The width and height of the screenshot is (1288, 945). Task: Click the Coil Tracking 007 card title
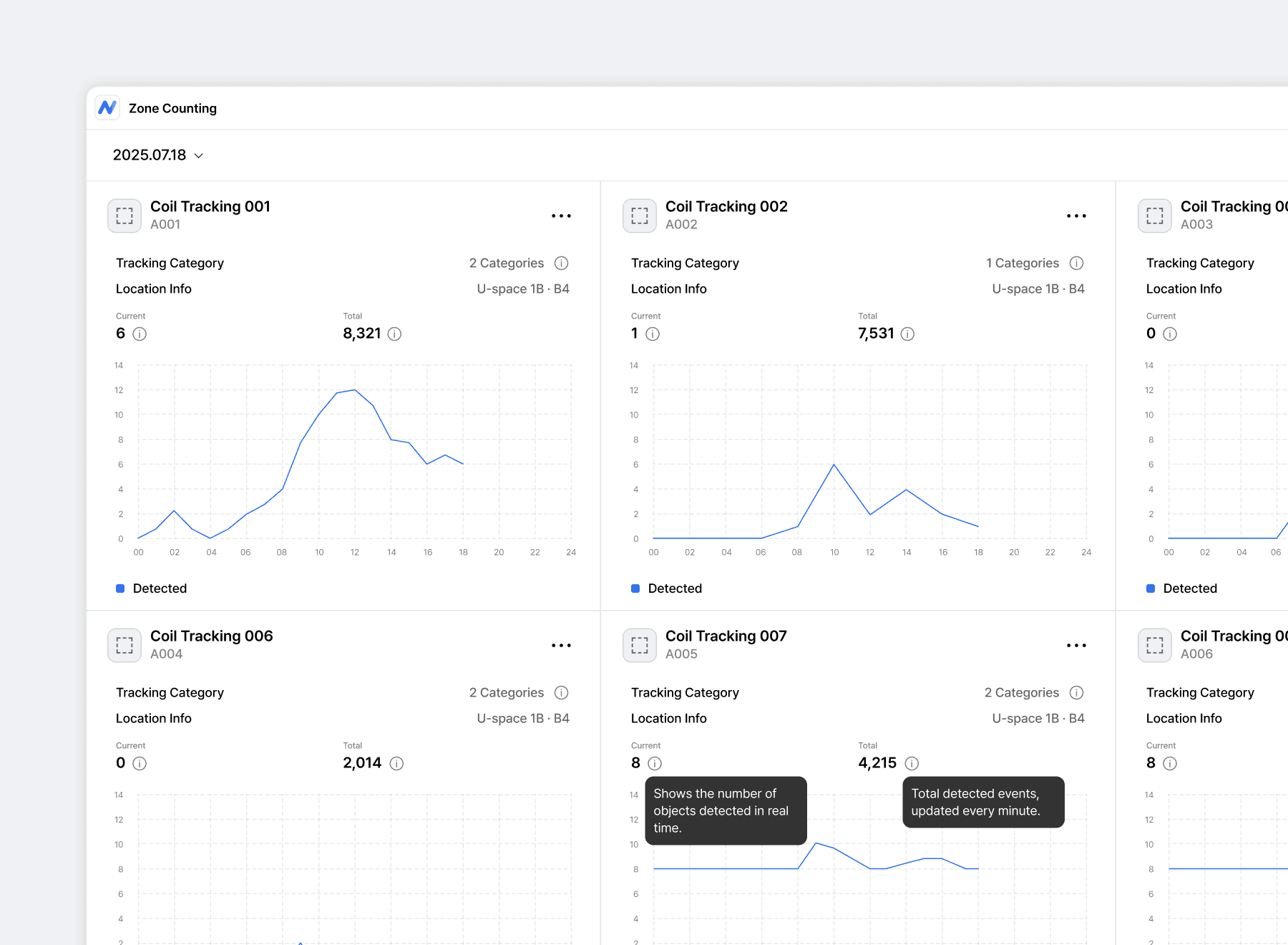click(x=726, y=636)
